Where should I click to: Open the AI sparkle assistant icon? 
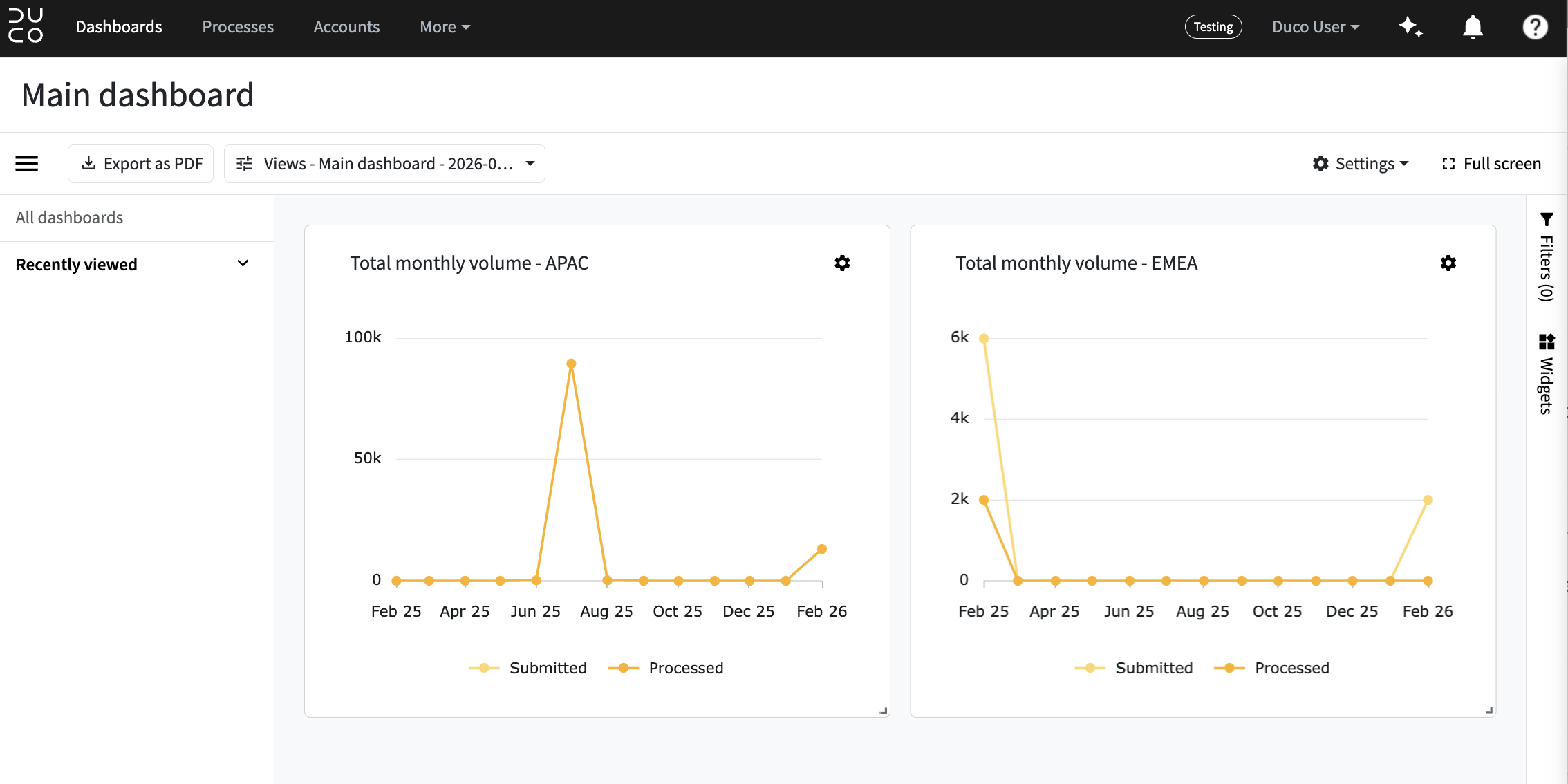(x=1410, y=27)
